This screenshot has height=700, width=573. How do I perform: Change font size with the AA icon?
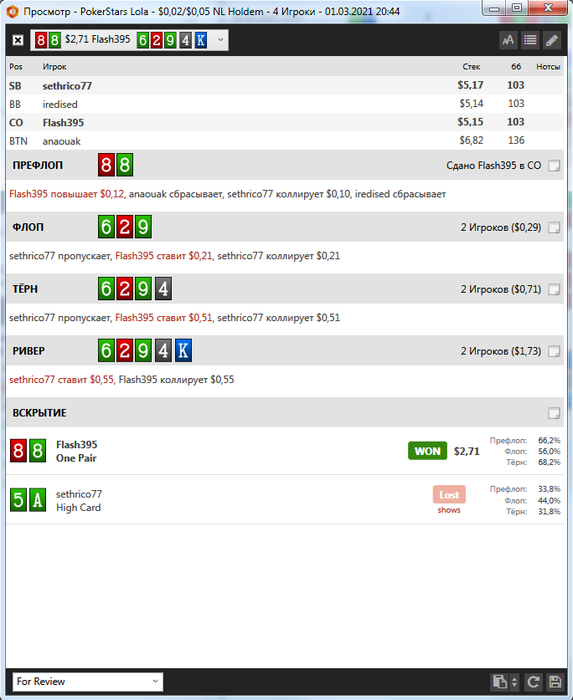tap(508, 41)
